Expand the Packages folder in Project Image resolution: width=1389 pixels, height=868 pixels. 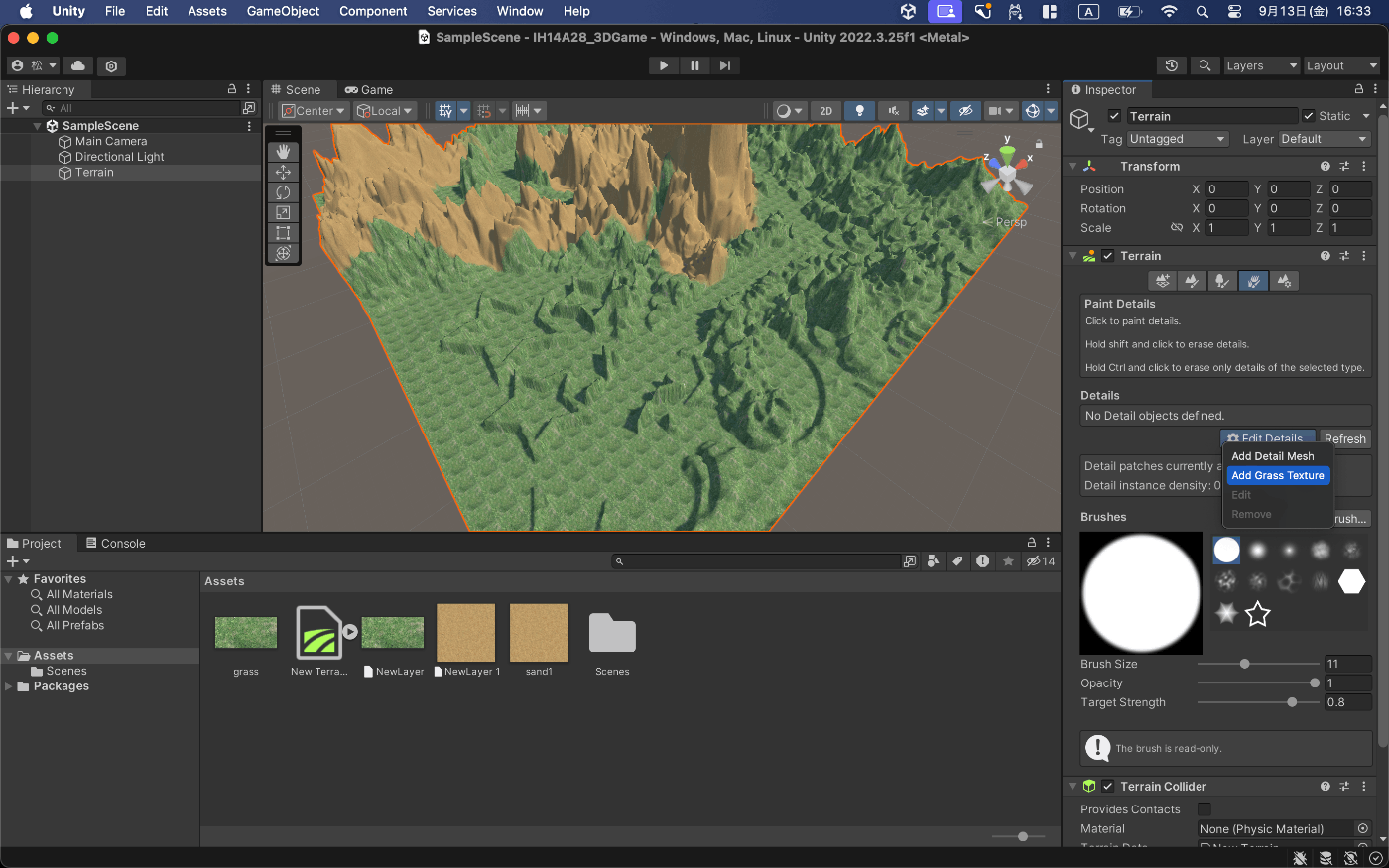coord(9,686)
